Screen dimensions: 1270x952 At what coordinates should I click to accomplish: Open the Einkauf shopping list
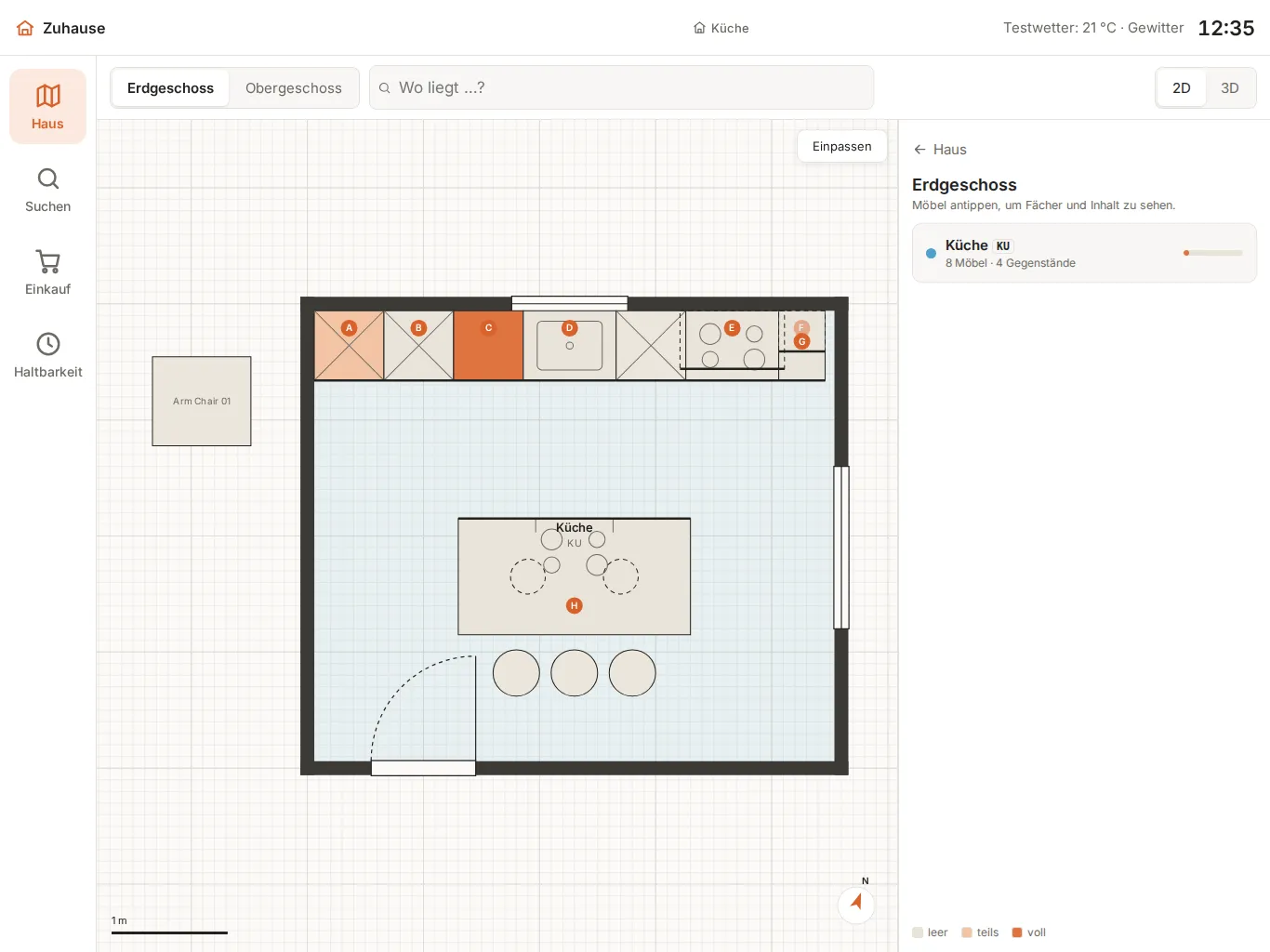(47, 272)
